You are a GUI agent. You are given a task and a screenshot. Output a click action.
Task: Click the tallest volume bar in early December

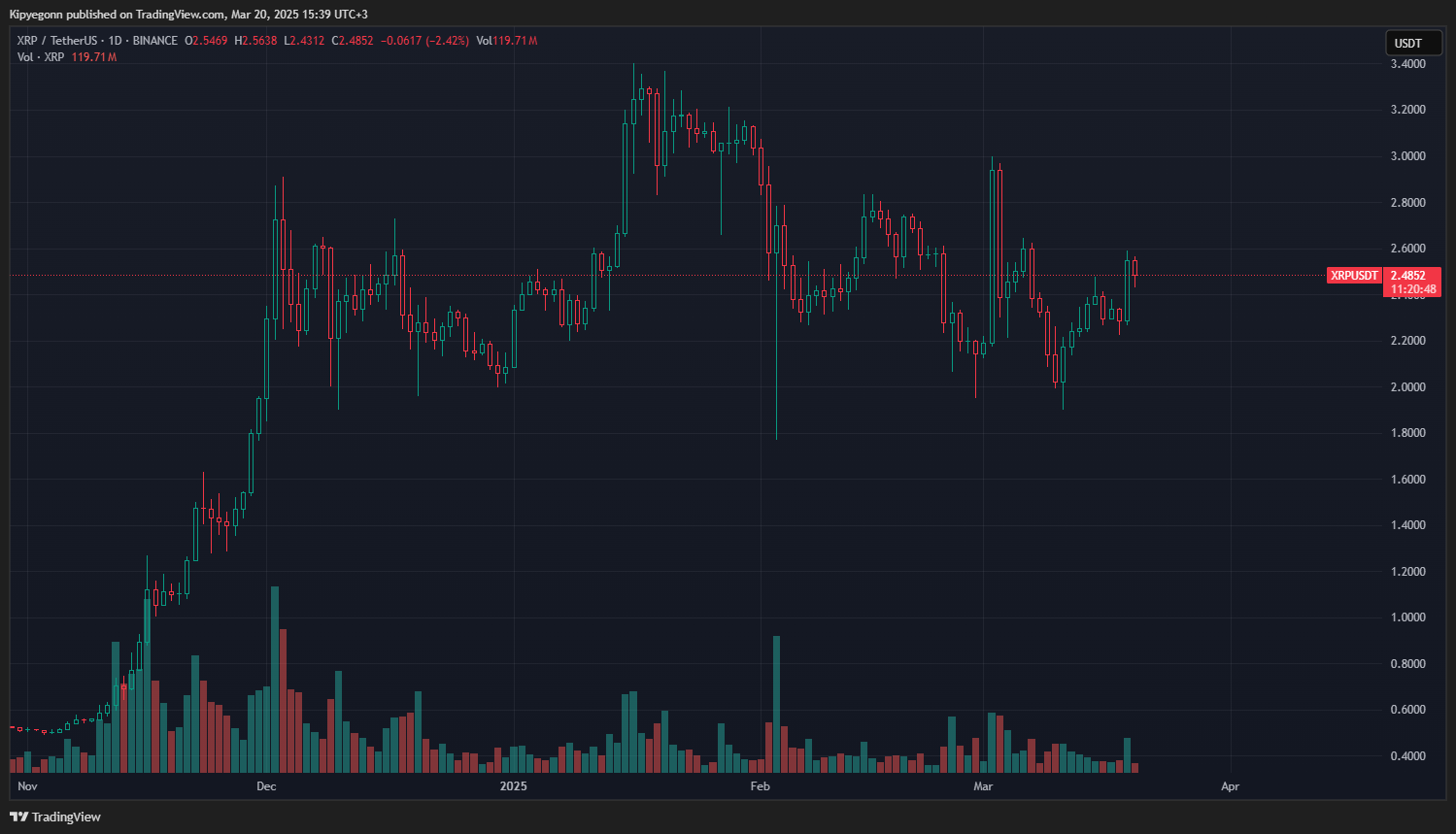click(x=275, y=680)
